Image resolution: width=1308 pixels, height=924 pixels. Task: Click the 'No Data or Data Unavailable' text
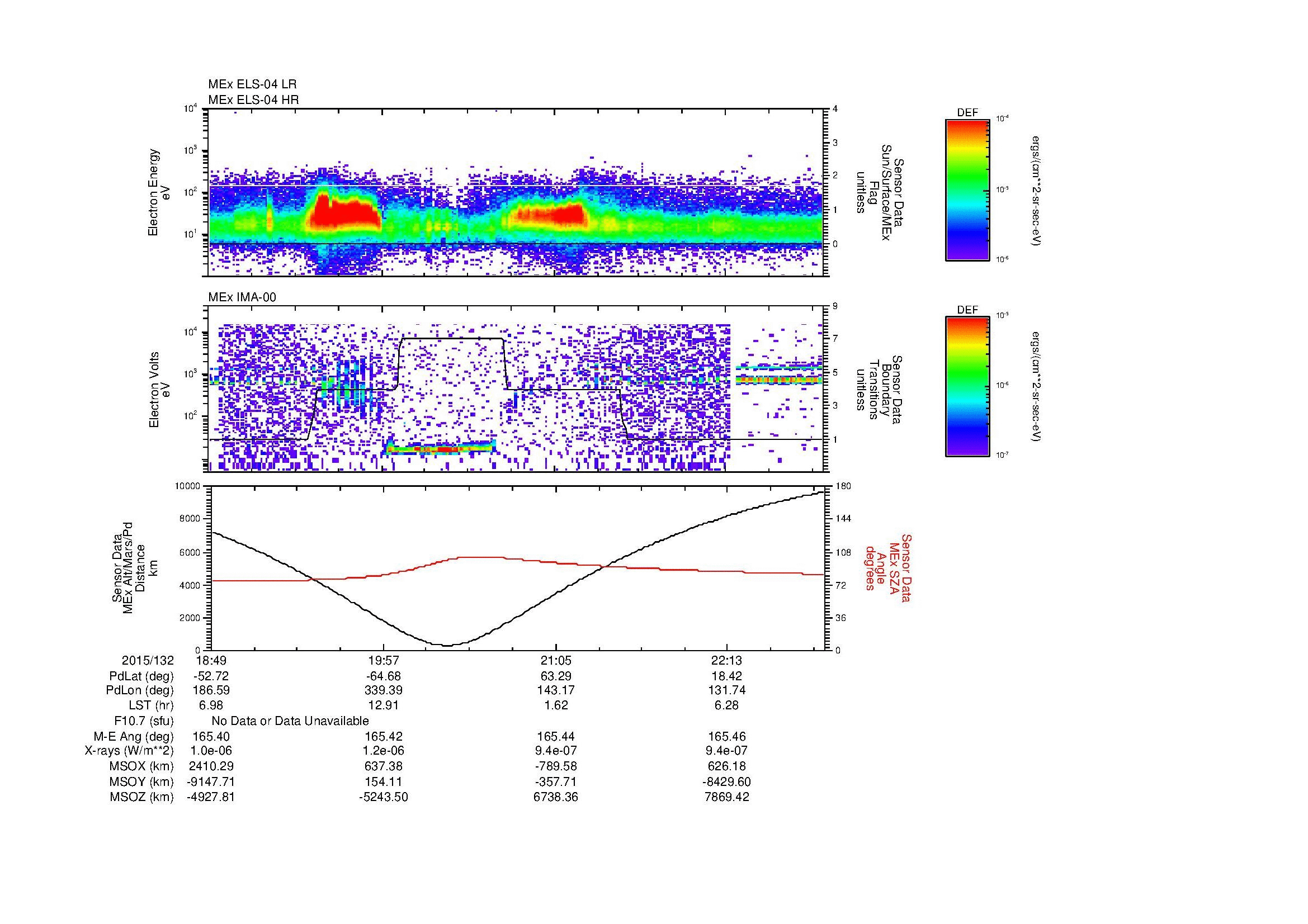coord(290,721)
